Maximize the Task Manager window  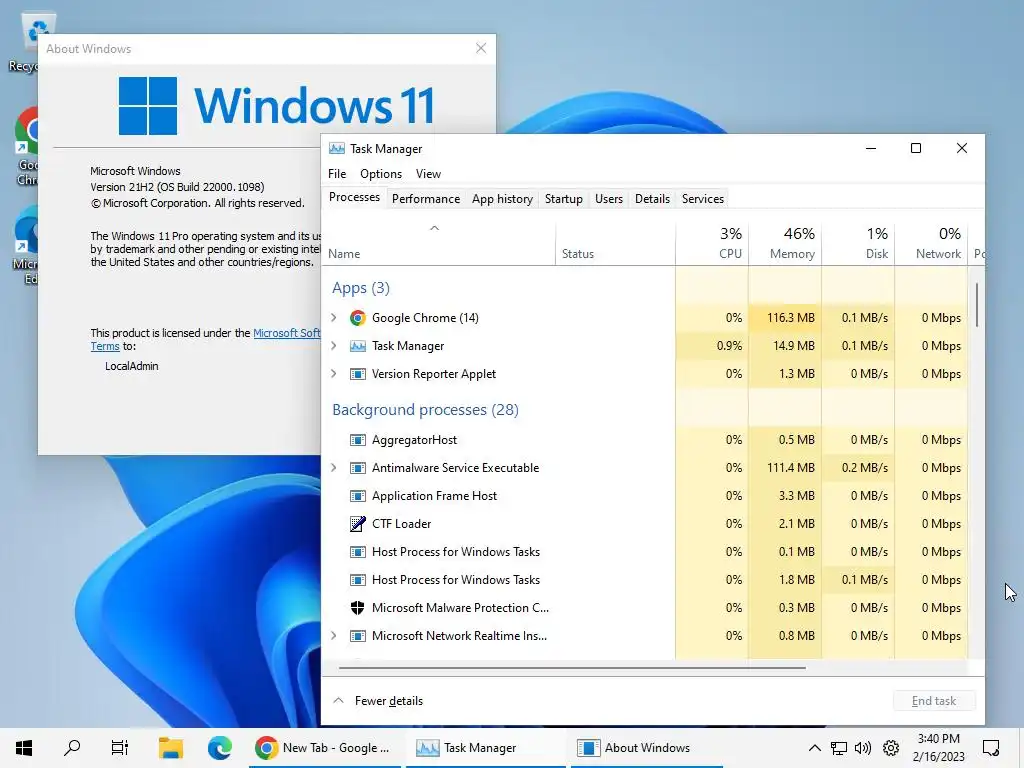click(x=916, y=148)
